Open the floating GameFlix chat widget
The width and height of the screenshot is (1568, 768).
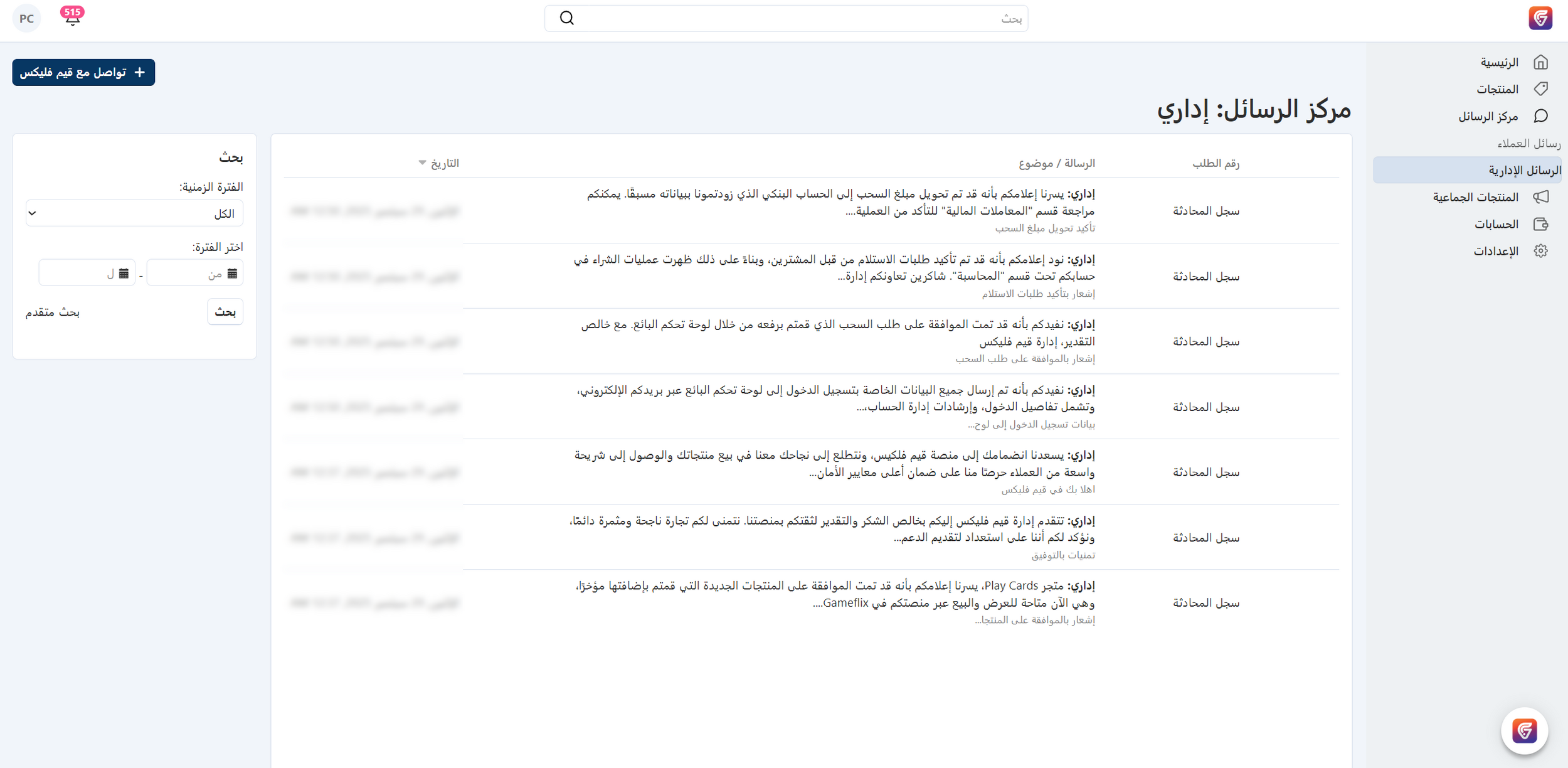click(1524, 731)
